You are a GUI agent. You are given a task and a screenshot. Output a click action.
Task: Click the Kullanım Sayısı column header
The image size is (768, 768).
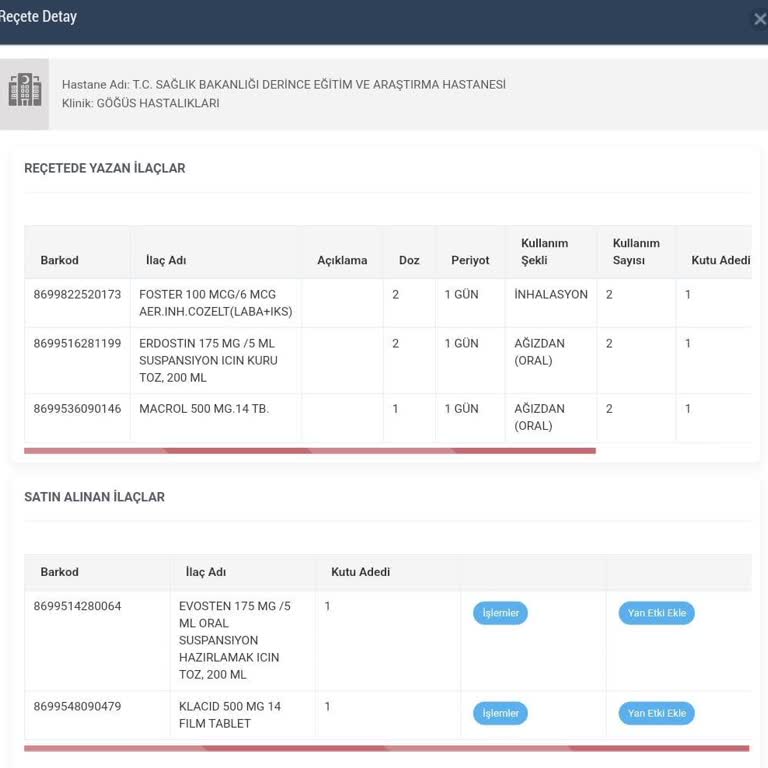[x=636, y=251]
